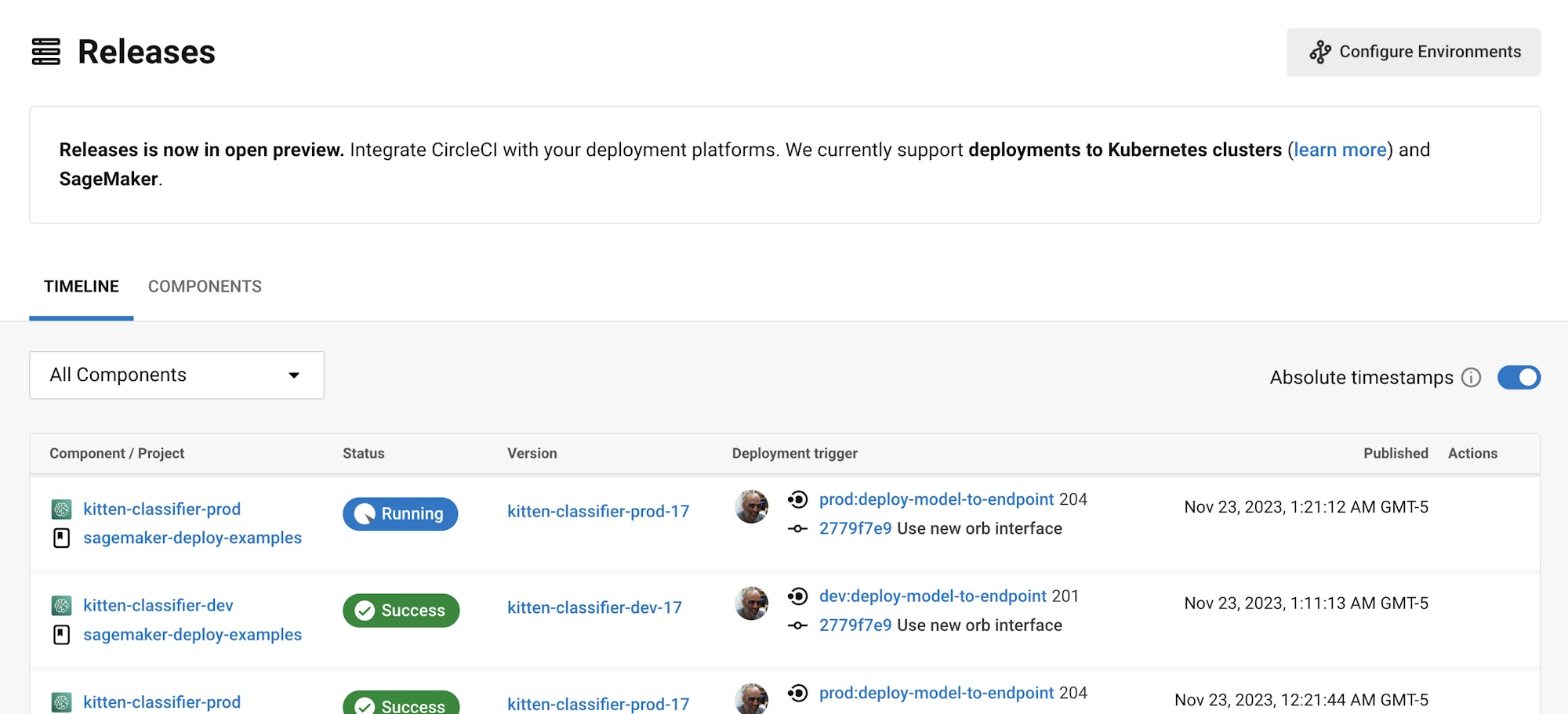Switch to the Components tab
1568x714 pixels.
[x=205, y=287]
